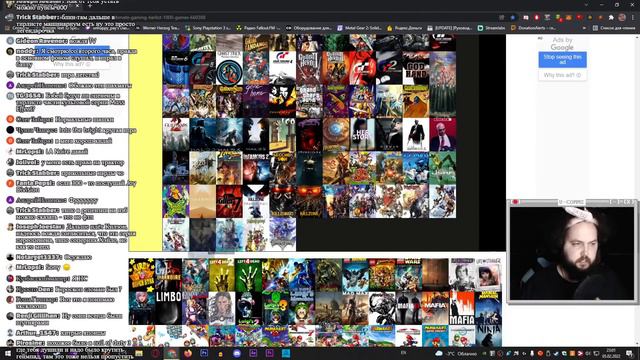Screen dimensions: 640x360
Task: Open File Explorer from the taskbar
Action: click(x=139, y=353)
